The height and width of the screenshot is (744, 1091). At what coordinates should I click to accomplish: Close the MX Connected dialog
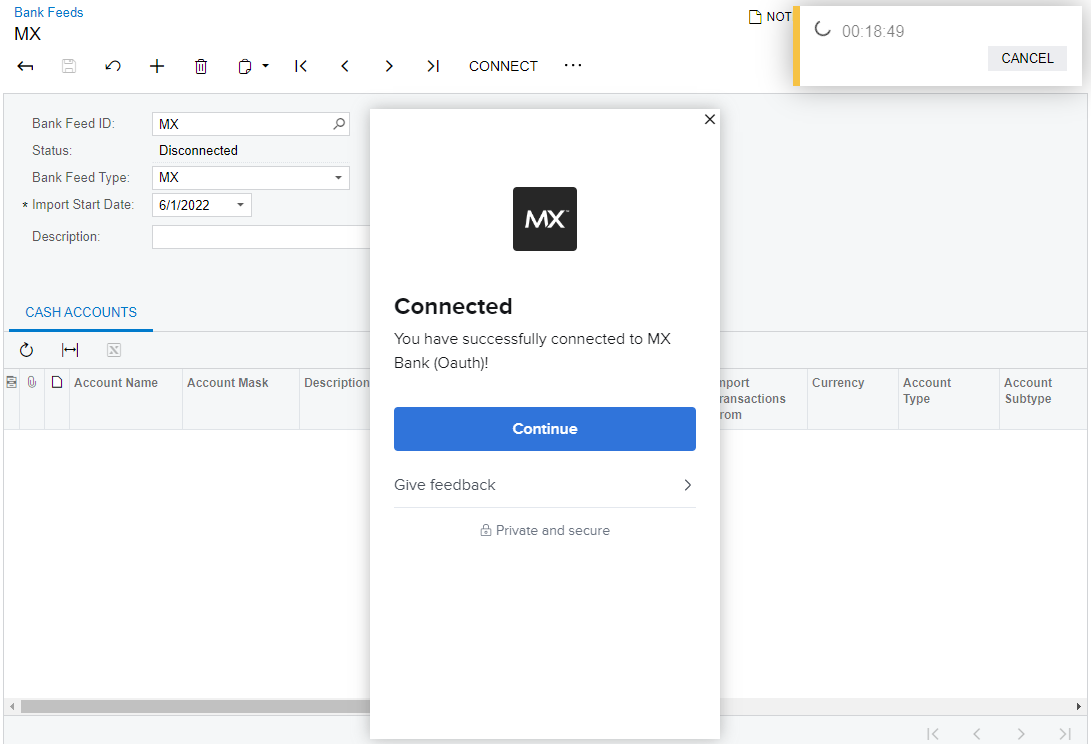pyautogui.click(x=710, y=119)
